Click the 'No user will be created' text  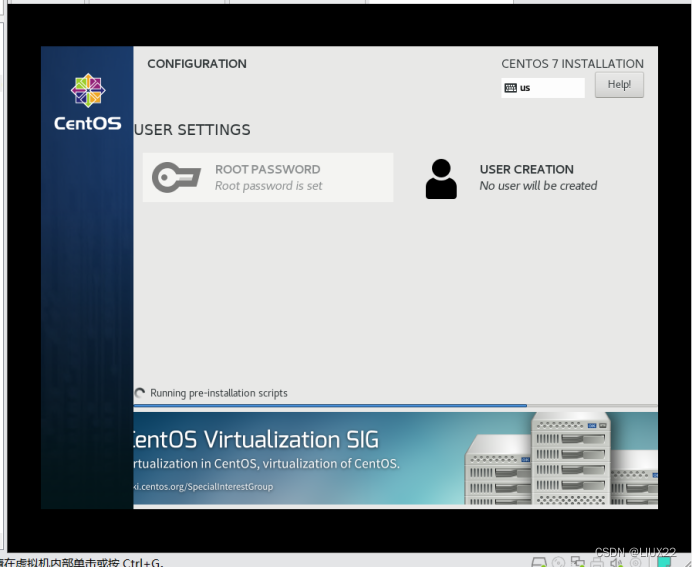(x=538, y=186)
